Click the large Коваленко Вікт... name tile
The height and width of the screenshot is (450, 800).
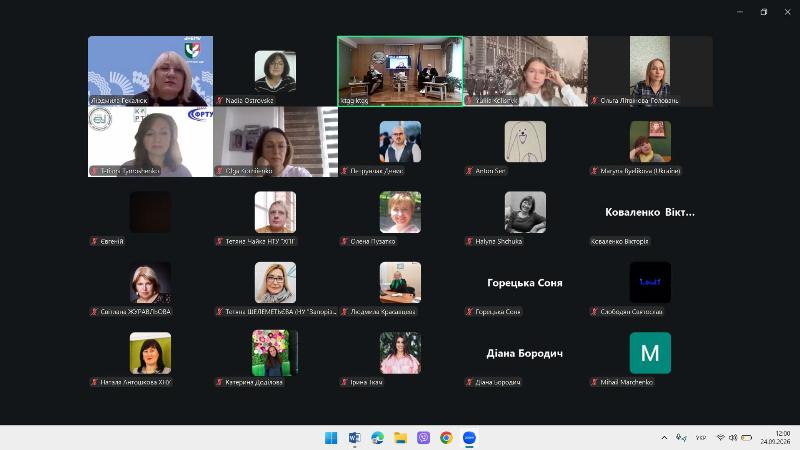649,212
